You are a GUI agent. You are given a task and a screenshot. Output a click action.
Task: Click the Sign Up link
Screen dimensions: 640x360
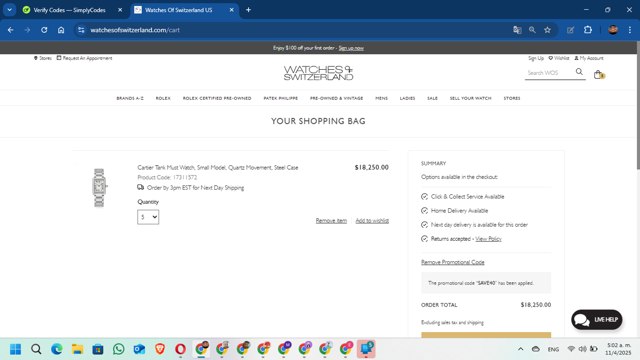click(536, 58)
